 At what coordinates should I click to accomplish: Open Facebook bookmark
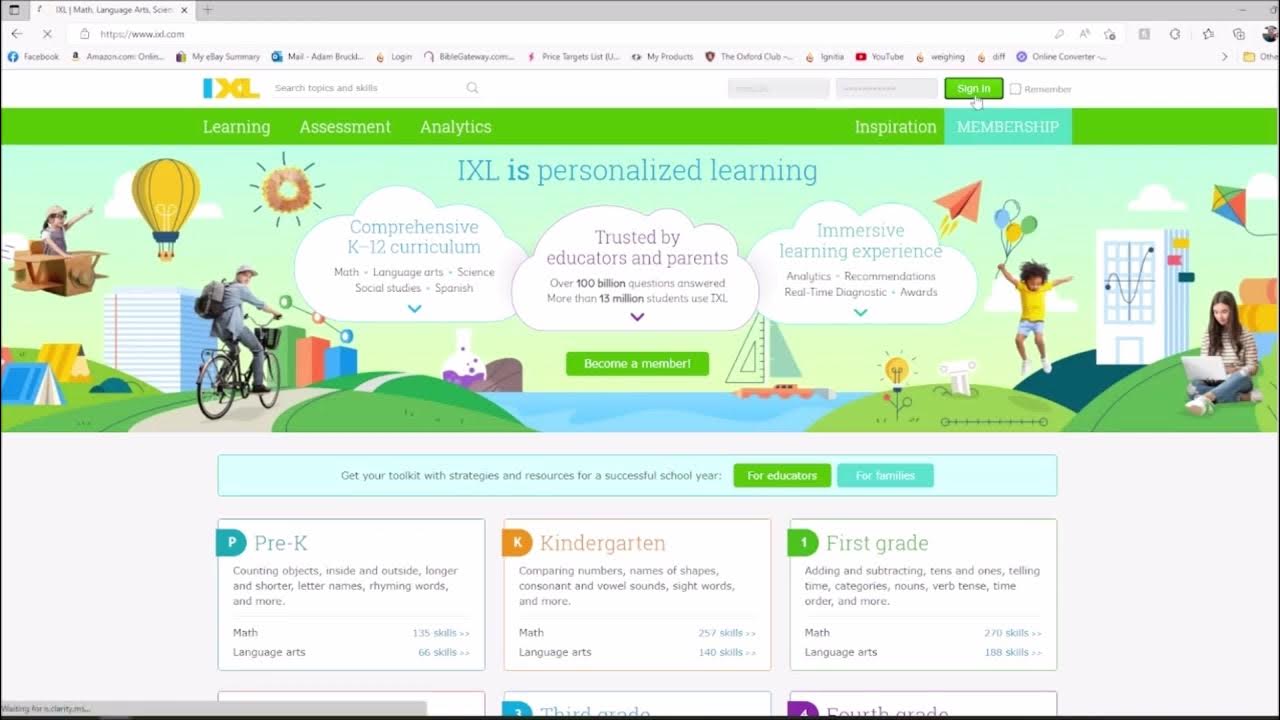pyautogui.click(x=33, y=57)
